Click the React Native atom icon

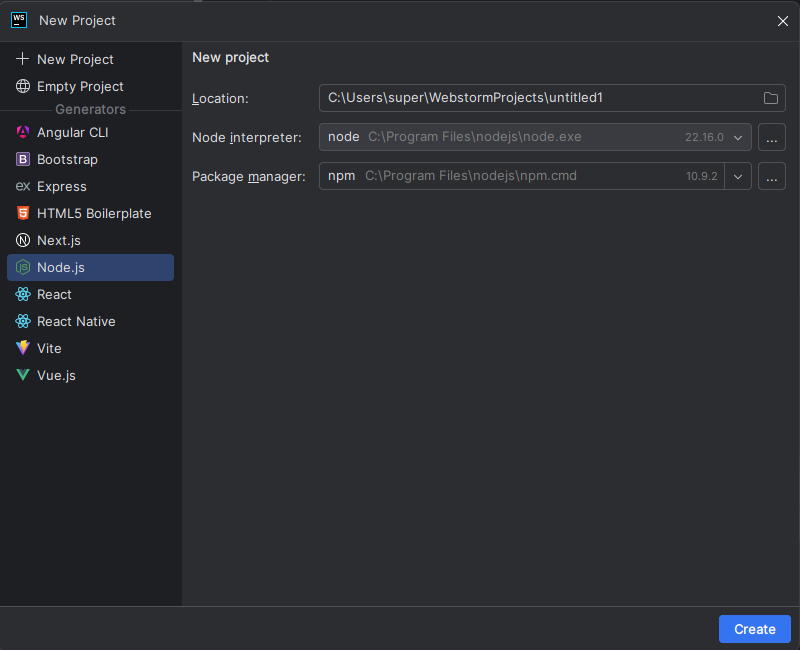point(23,321)
